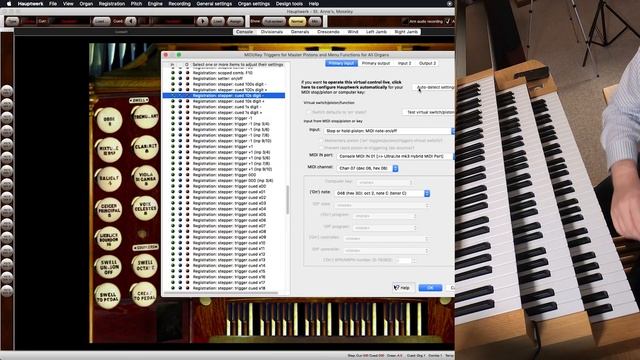Click the Assign button in toolbar
This screenshot has height=360, width=640.
coord(235,21)
